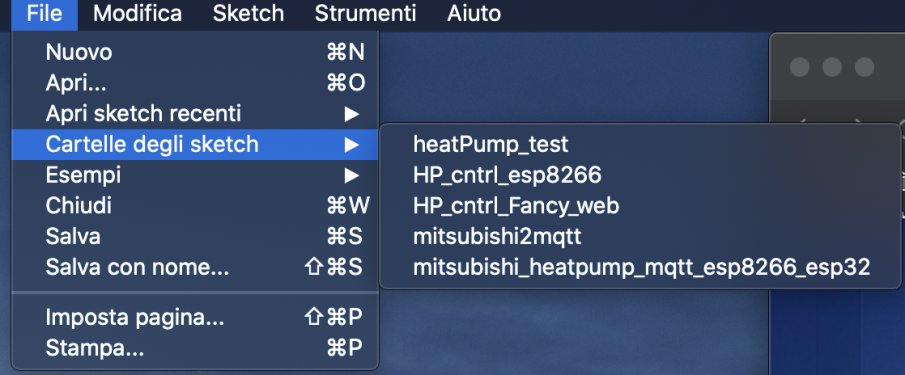Select Chiudi to close the sketch
This screenshot has width=905, height=375.
pyautogui.click(x=195, y=205)
